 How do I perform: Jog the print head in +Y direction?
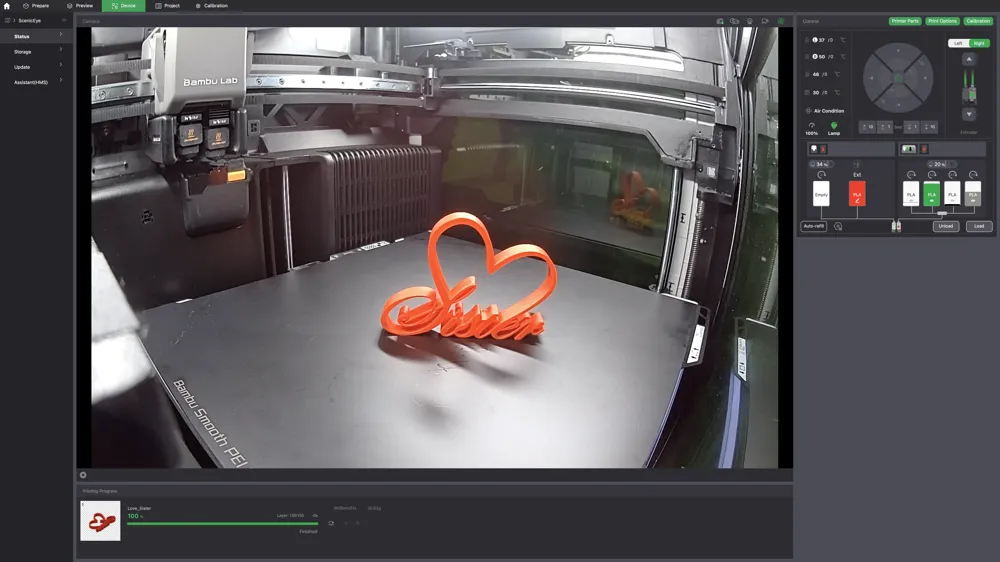pyautogui.click(x=898, y=52)
